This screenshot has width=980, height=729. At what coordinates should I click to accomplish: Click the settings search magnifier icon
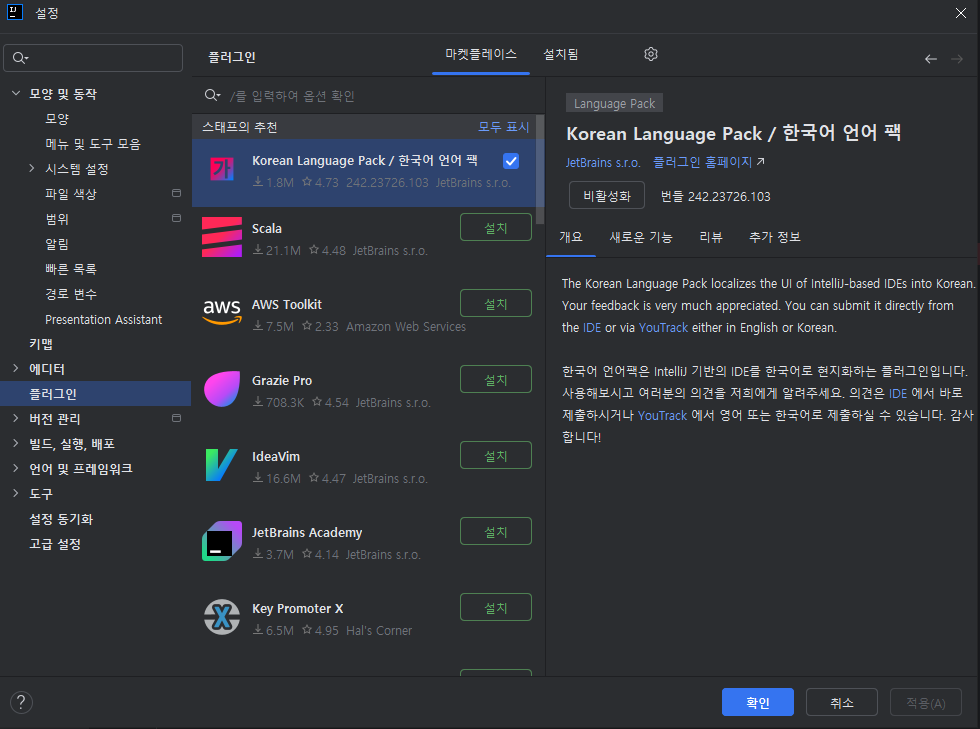pos(20,58)
